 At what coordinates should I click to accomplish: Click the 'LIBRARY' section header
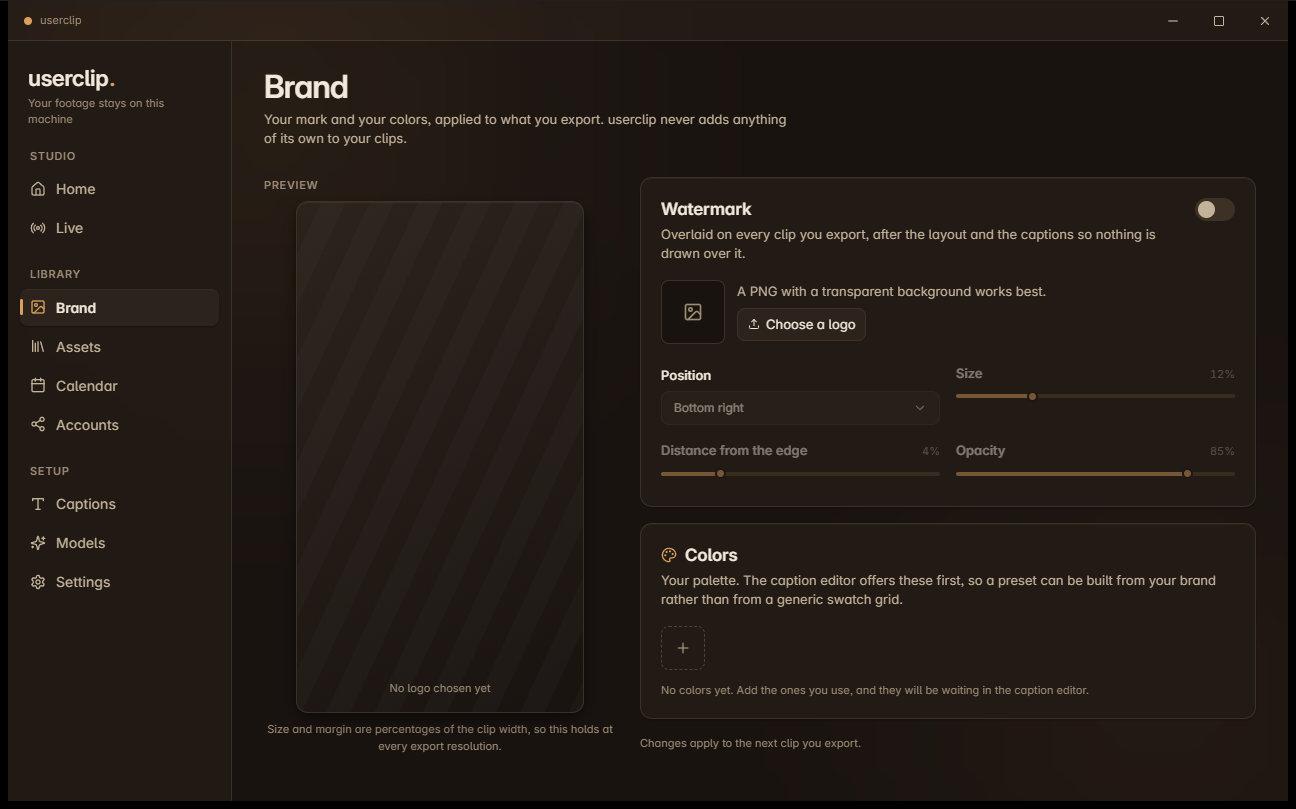[x=55, y=274]
